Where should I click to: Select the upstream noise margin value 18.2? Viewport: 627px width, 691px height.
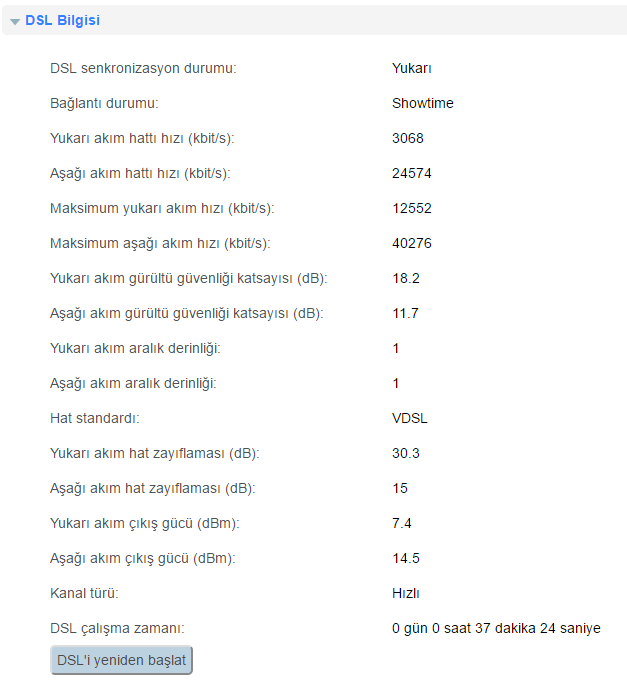(405, 278)
